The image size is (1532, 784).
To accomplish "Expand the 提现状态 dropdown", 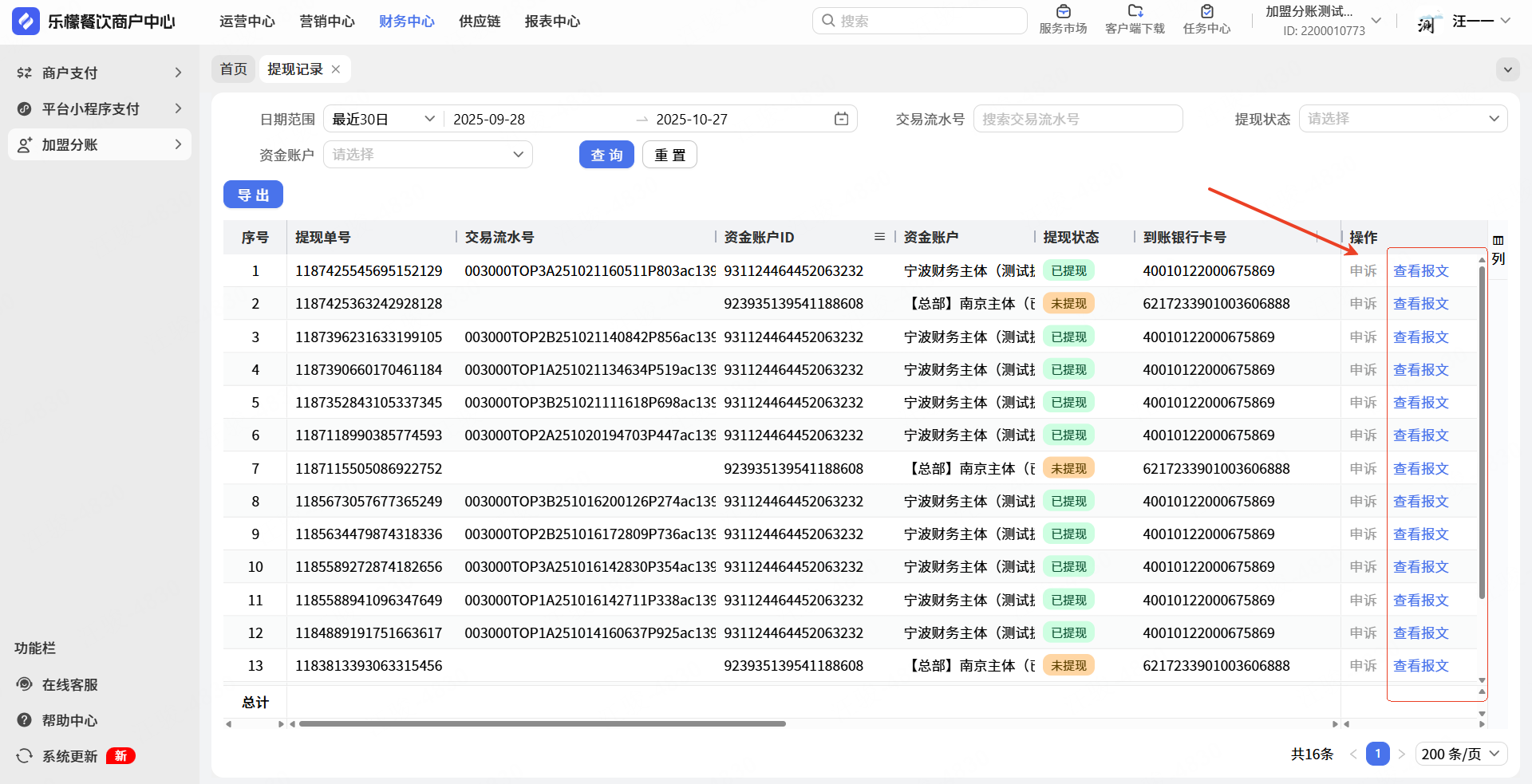I will [1403, 119].
